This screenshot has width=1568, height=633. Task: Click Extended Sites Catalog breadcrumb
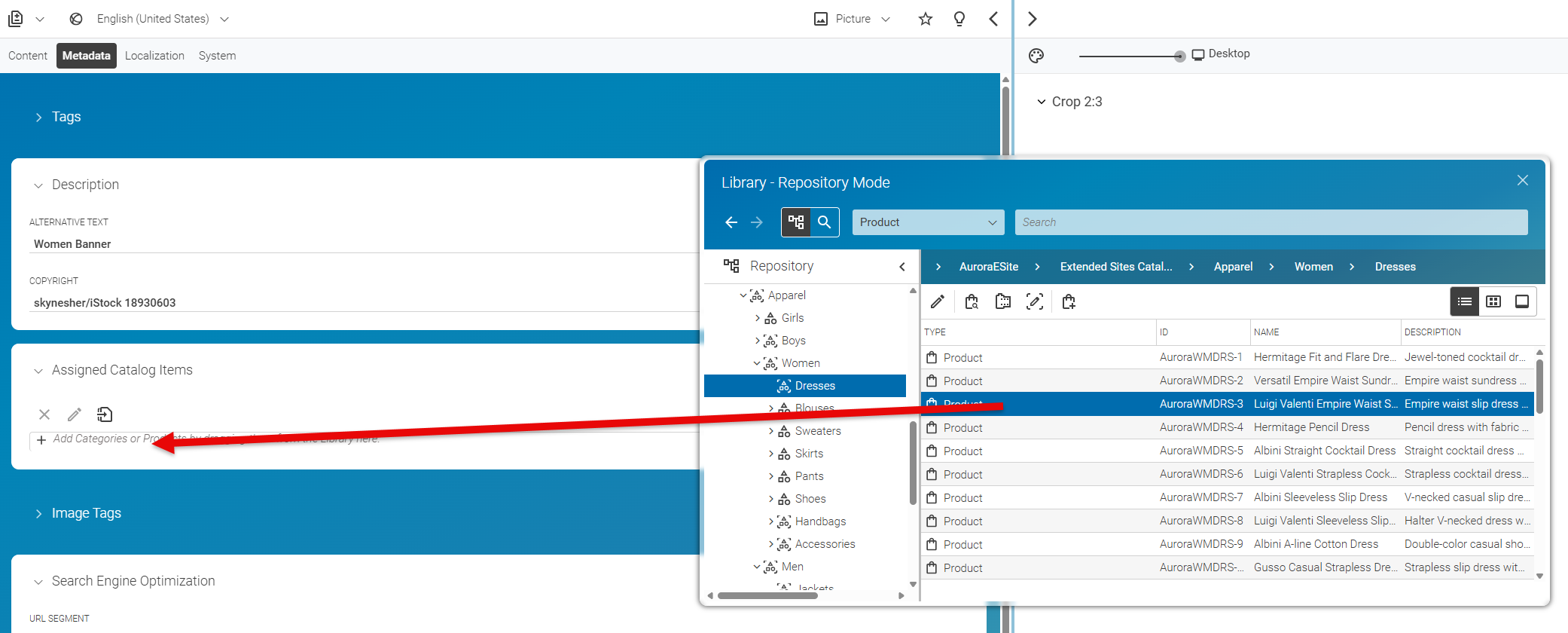1116,267
